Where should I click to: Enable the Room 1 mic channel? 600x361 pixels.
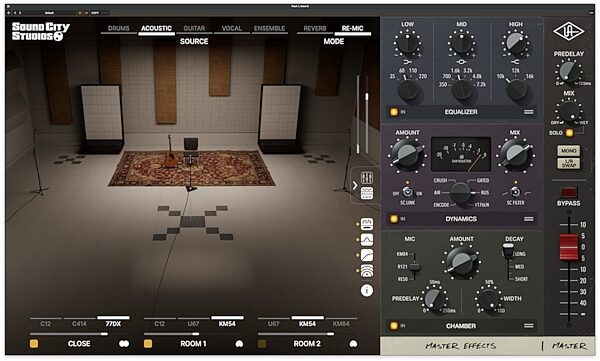coord(148,343)
